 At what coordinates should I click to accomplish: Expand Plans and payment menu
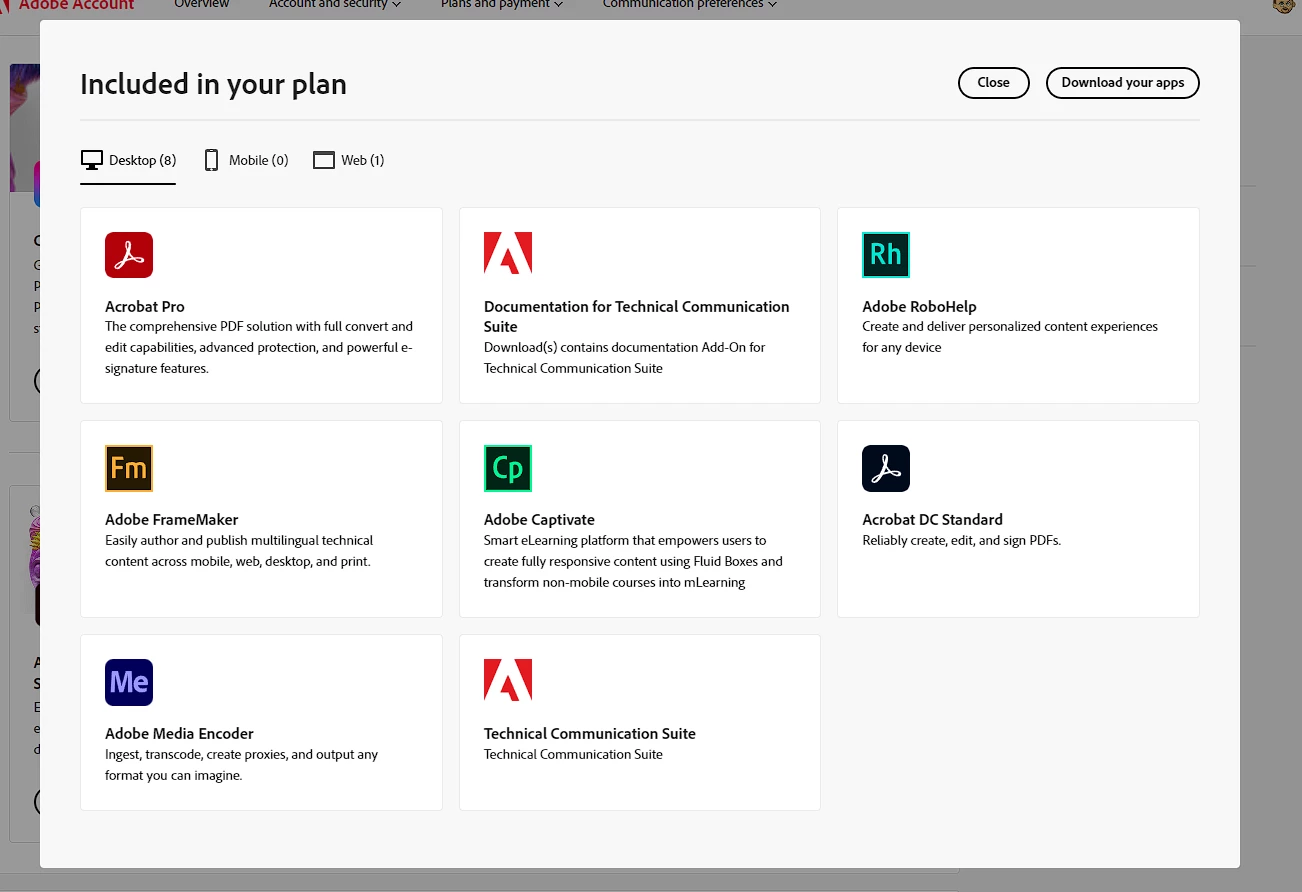tap(502, 4)
